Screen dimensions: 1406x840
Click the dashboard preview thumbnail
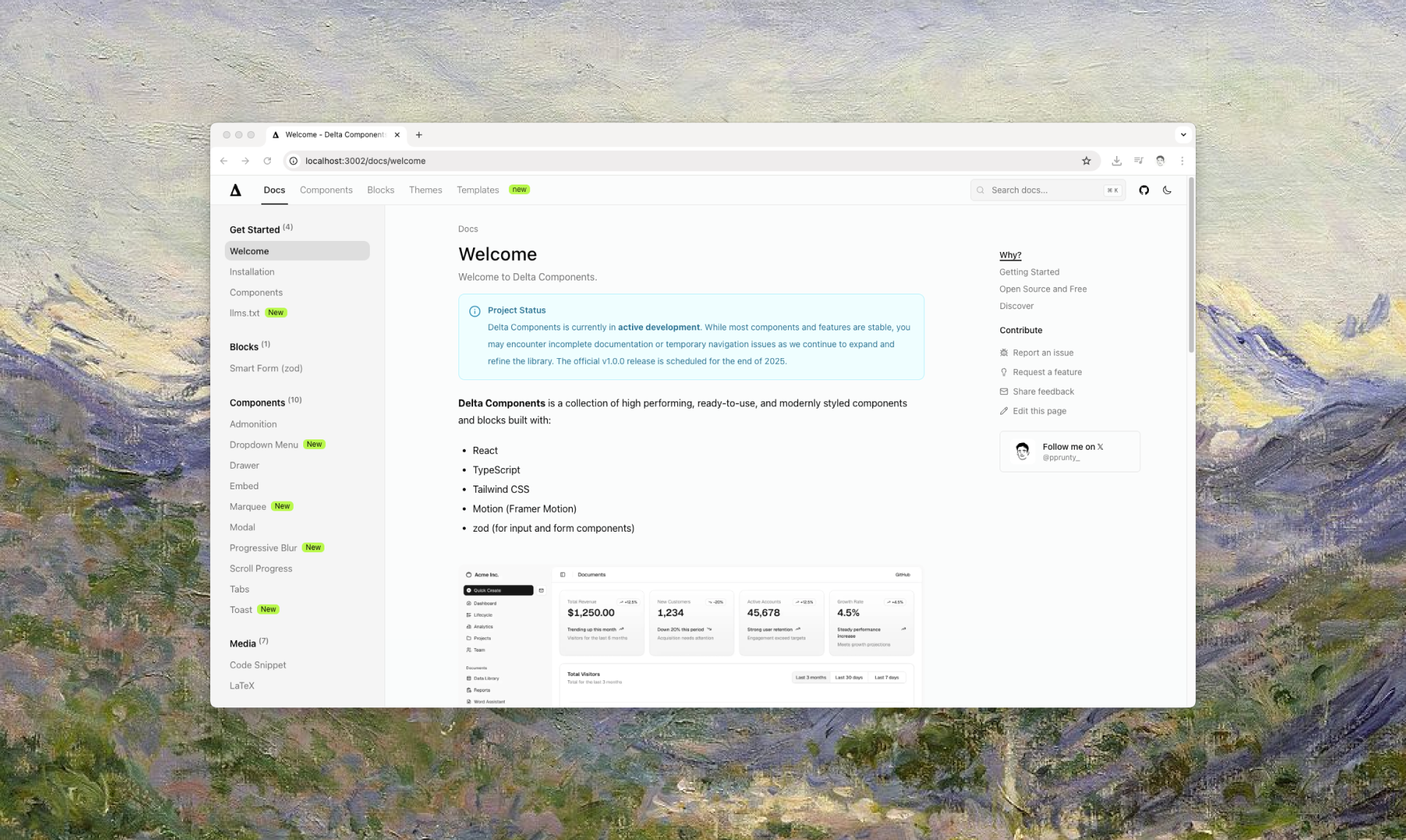point(690,636)
